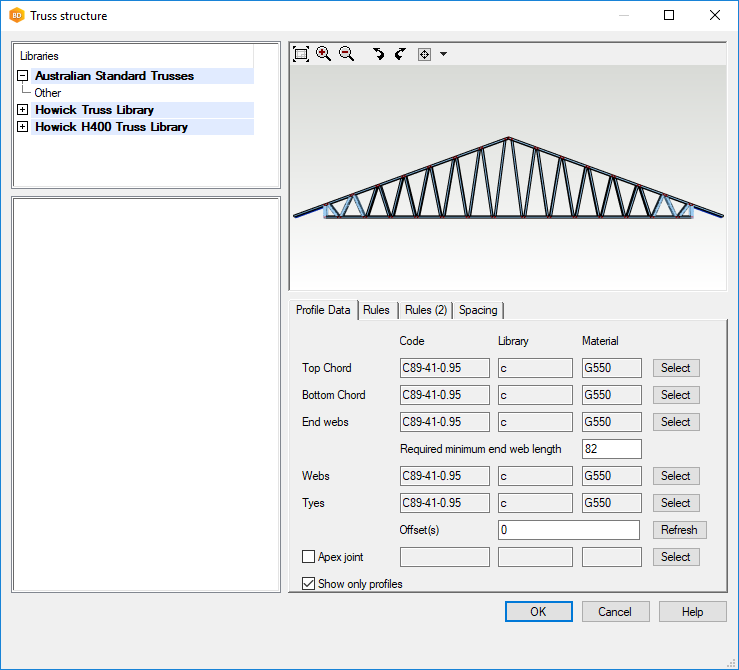Switch to the Rules tab
The width and height of the screenshot is (739, 670).
[x=376, y=310]
